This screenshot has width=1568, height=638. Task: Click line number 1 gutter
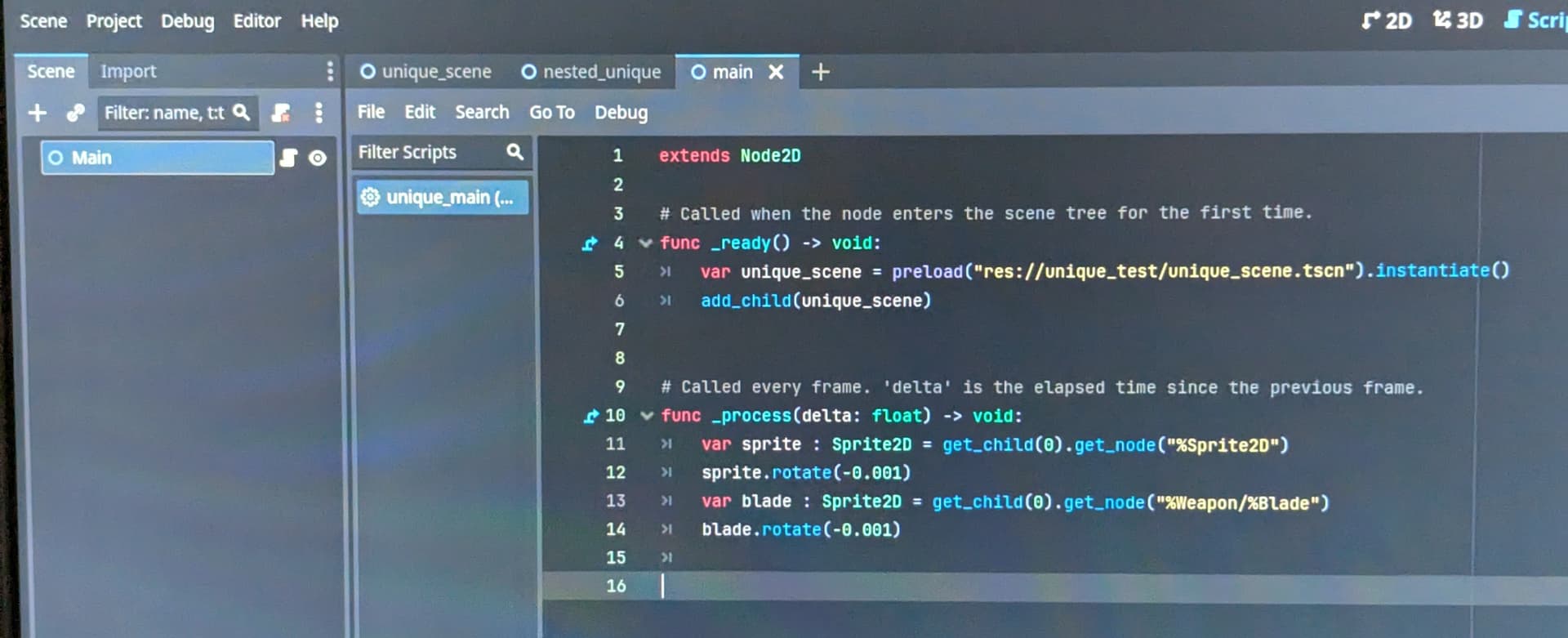[x=618, y=155]
